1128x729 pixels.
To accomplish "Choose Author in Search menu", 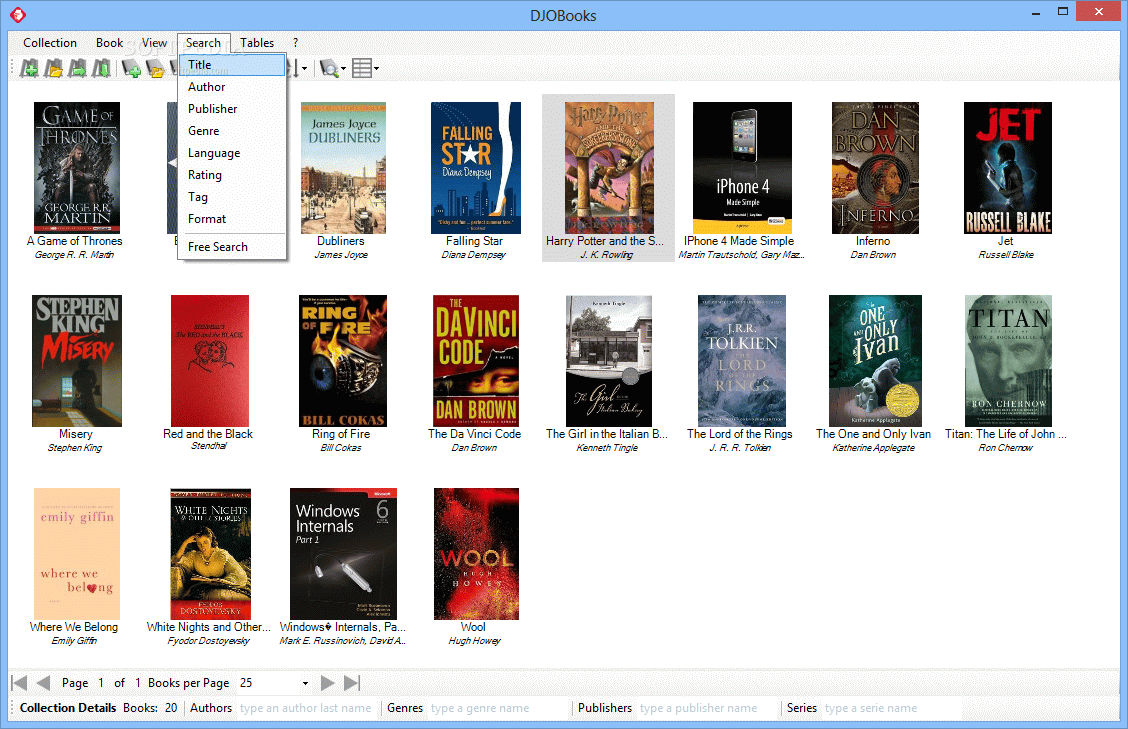I will click(232, 87).
